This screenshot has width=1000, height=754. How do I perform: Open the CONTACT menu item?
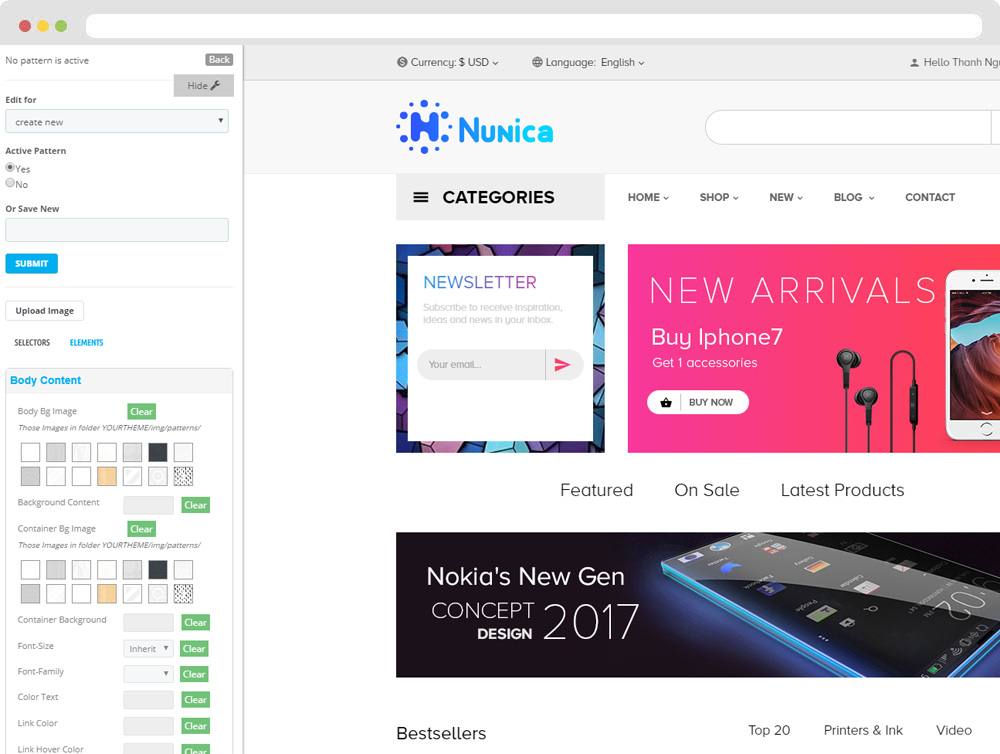[930, 198]
